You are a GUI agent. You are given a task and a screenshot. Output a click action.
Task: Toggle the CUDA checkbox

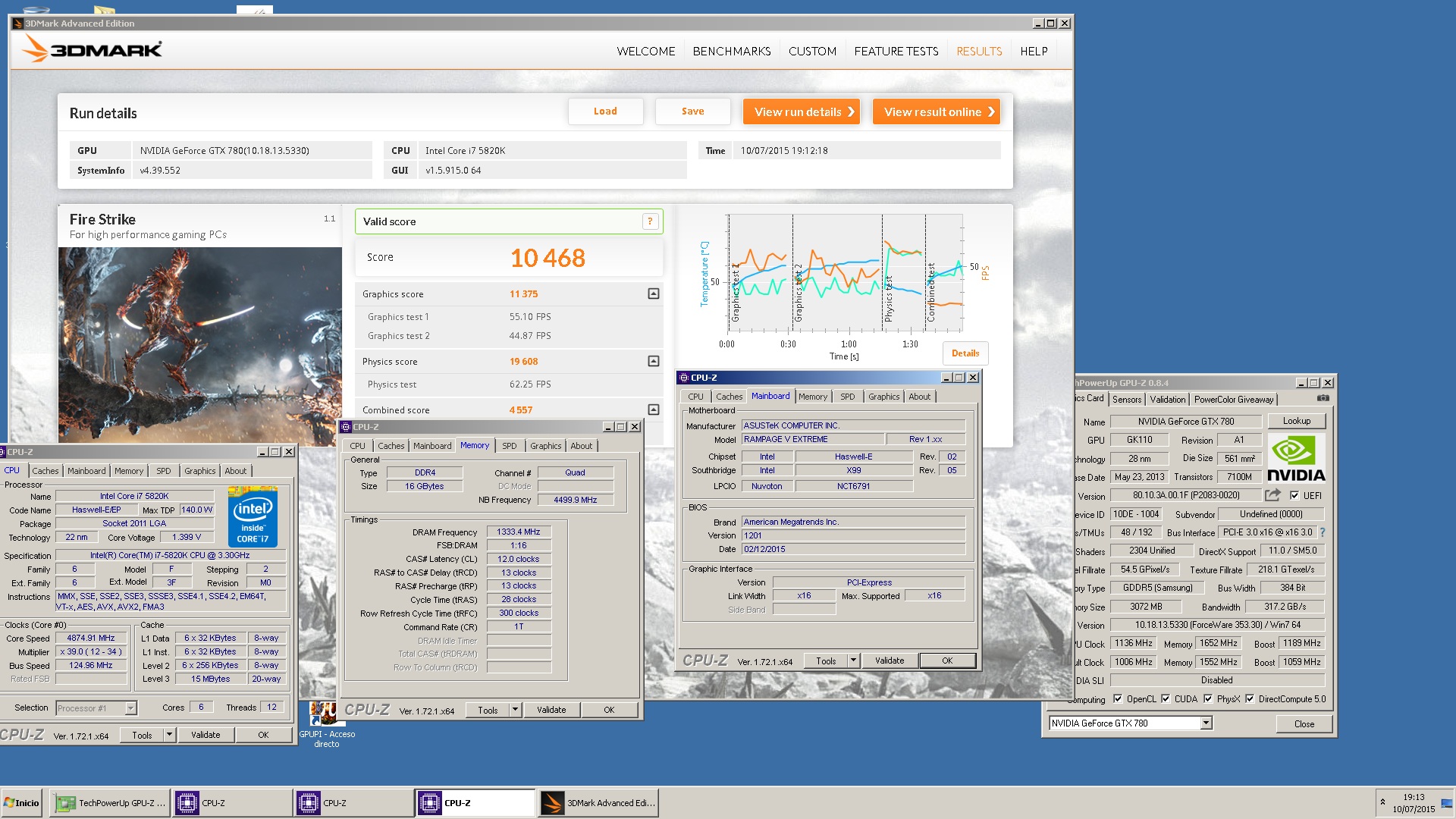click(1166, 699)
